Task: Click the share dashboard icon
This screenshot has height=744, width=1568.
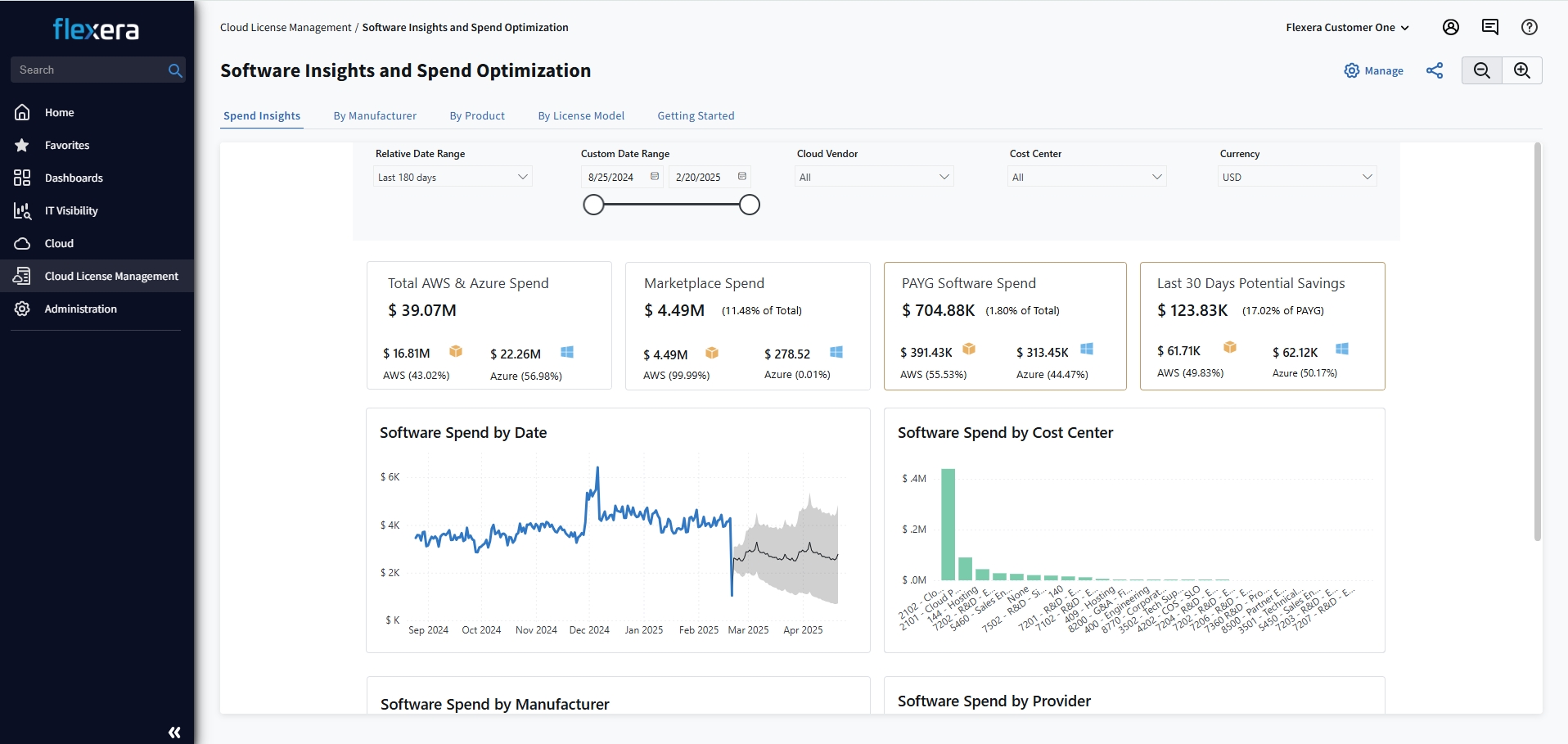Action: [x=1434, y=71]
